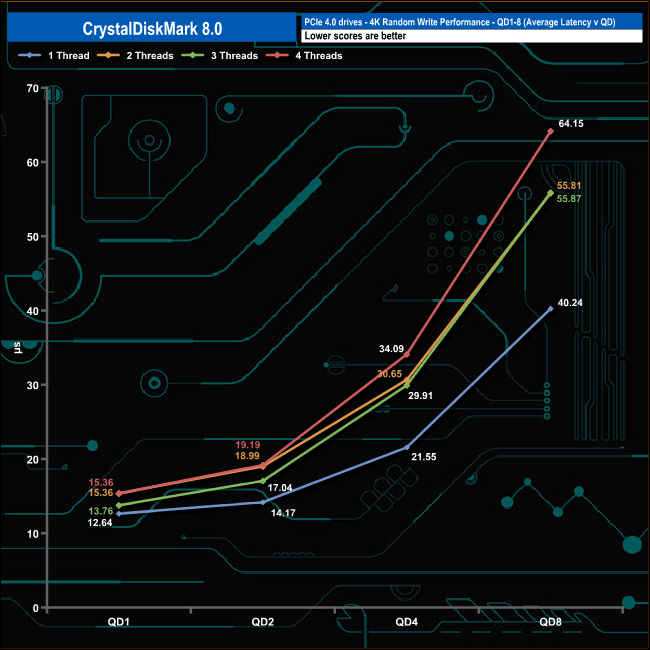
Task: Click the 20 y-axis tick label
Action: (32, 459)
